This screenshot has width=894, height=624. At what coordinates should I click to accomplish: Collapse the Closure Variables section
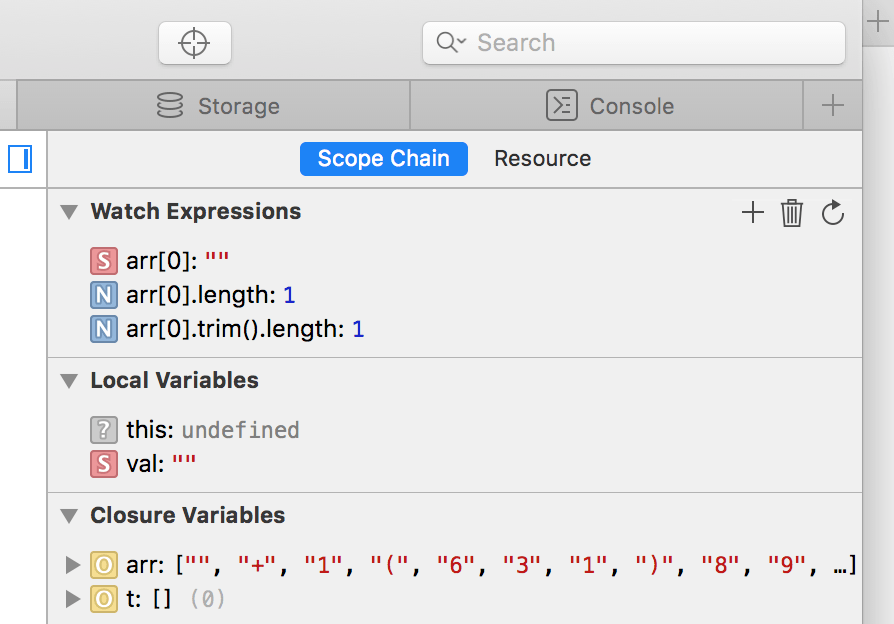(x=69, y=516)
